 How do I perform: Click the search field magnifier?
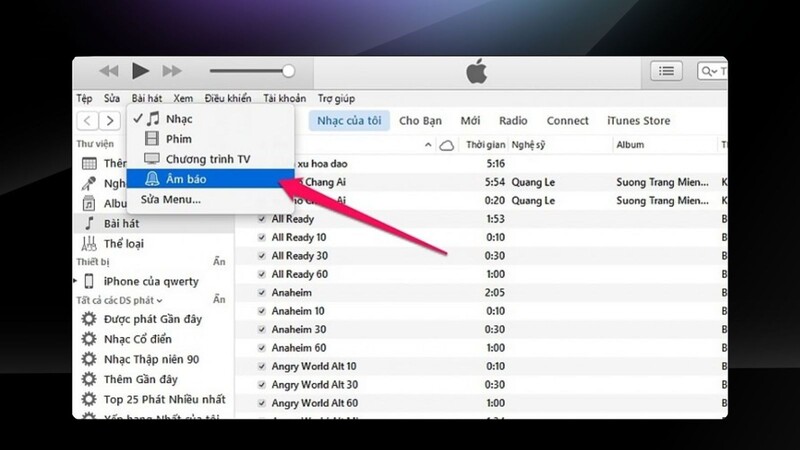pyautogui.click(x=707, y=71)
